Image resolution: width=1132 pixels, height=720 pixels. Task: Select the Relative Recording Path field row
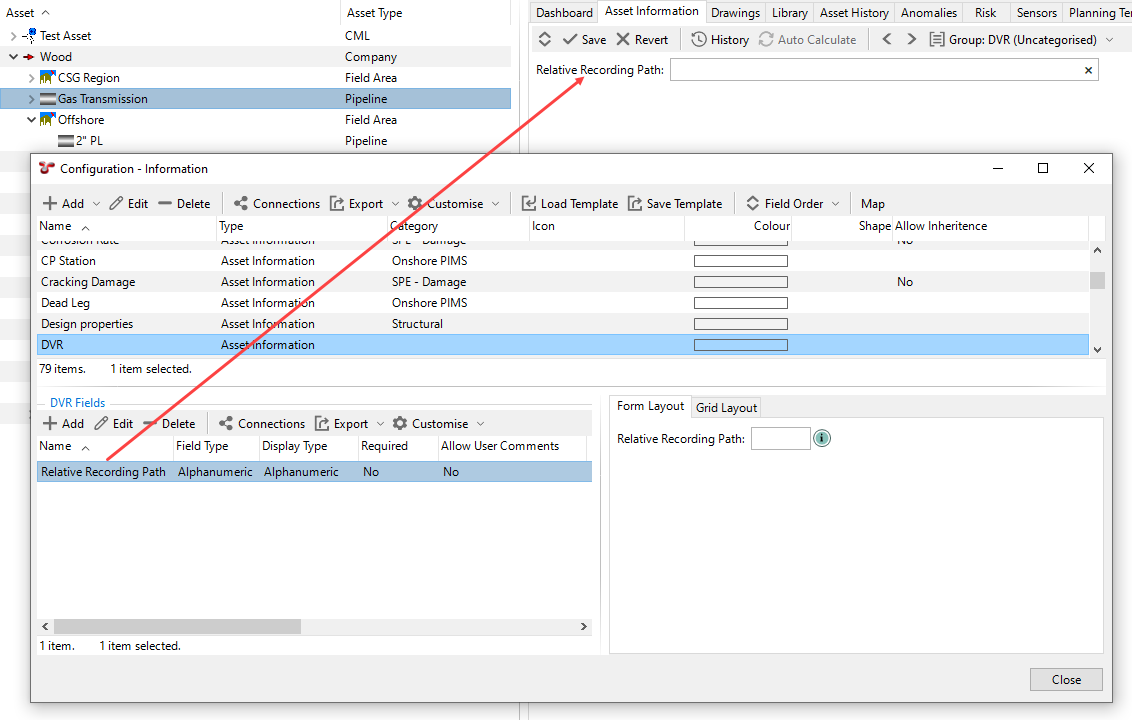coord(314,472)
